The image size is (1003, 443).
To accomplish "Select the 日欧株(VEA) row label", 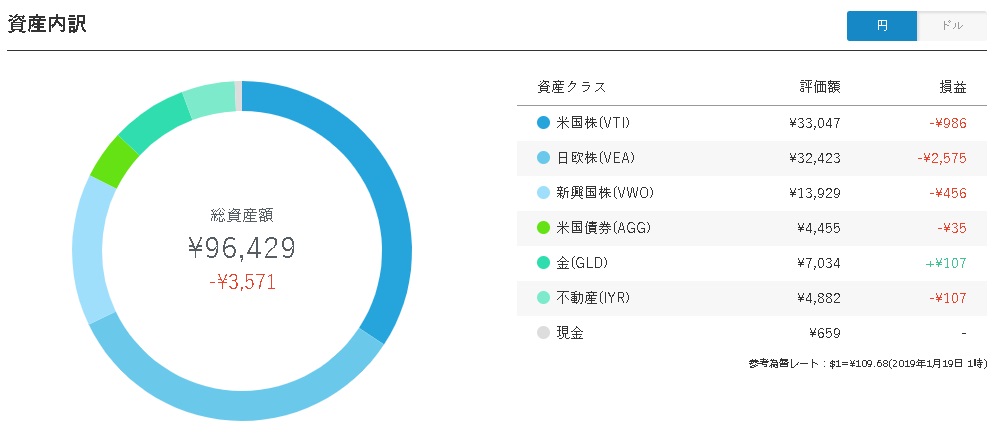I will click(x=596, y=158).
